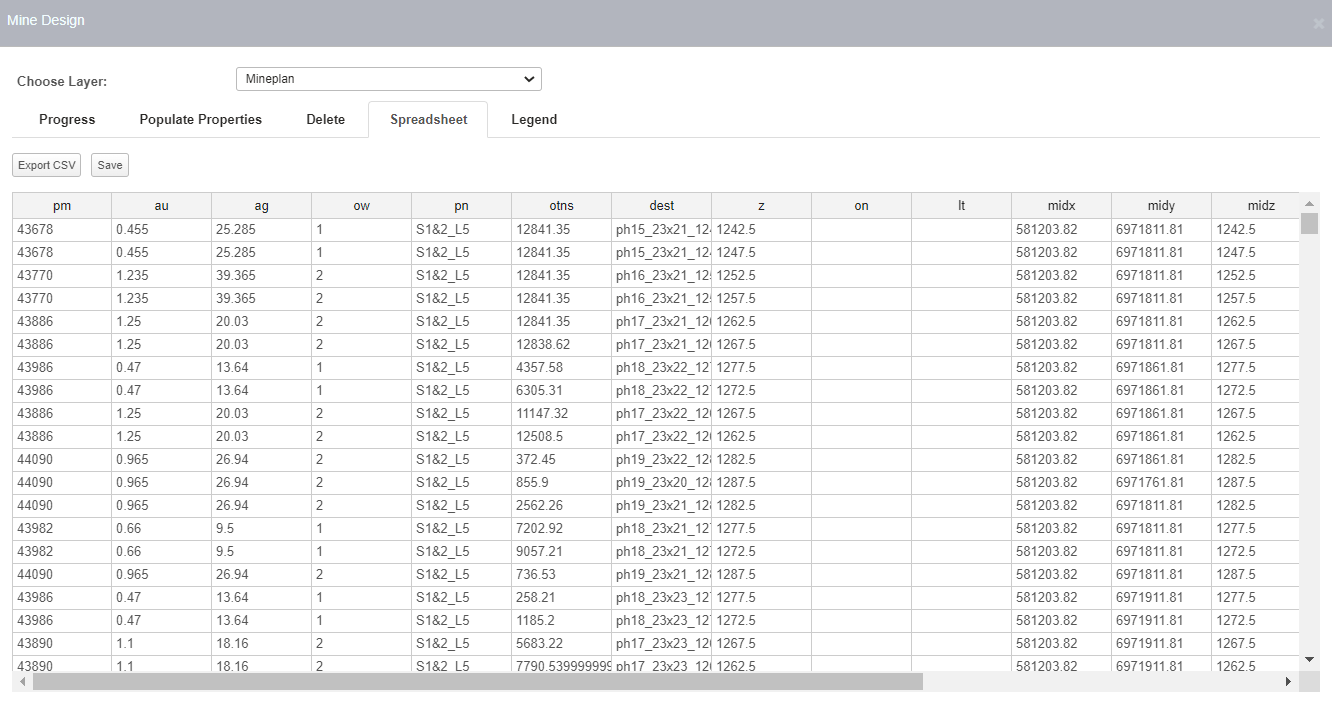Image resolution: width=1332 pixels, height=712 pixels.
Task: Click the scroll left arrow below the table
Action: click(23, 681)
